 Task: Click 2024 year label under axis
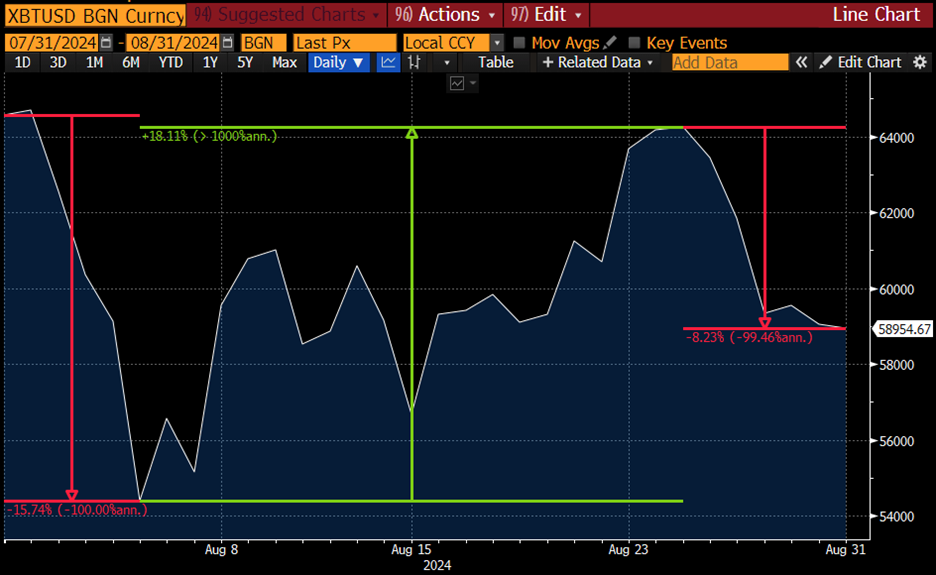click(x=438, y=565)
